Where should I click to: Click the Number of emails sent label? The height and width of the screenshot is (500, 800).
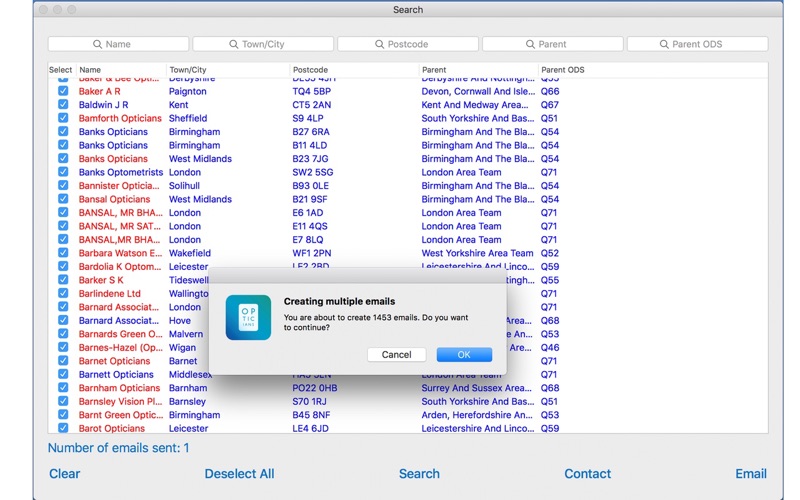tap(118, 448)
